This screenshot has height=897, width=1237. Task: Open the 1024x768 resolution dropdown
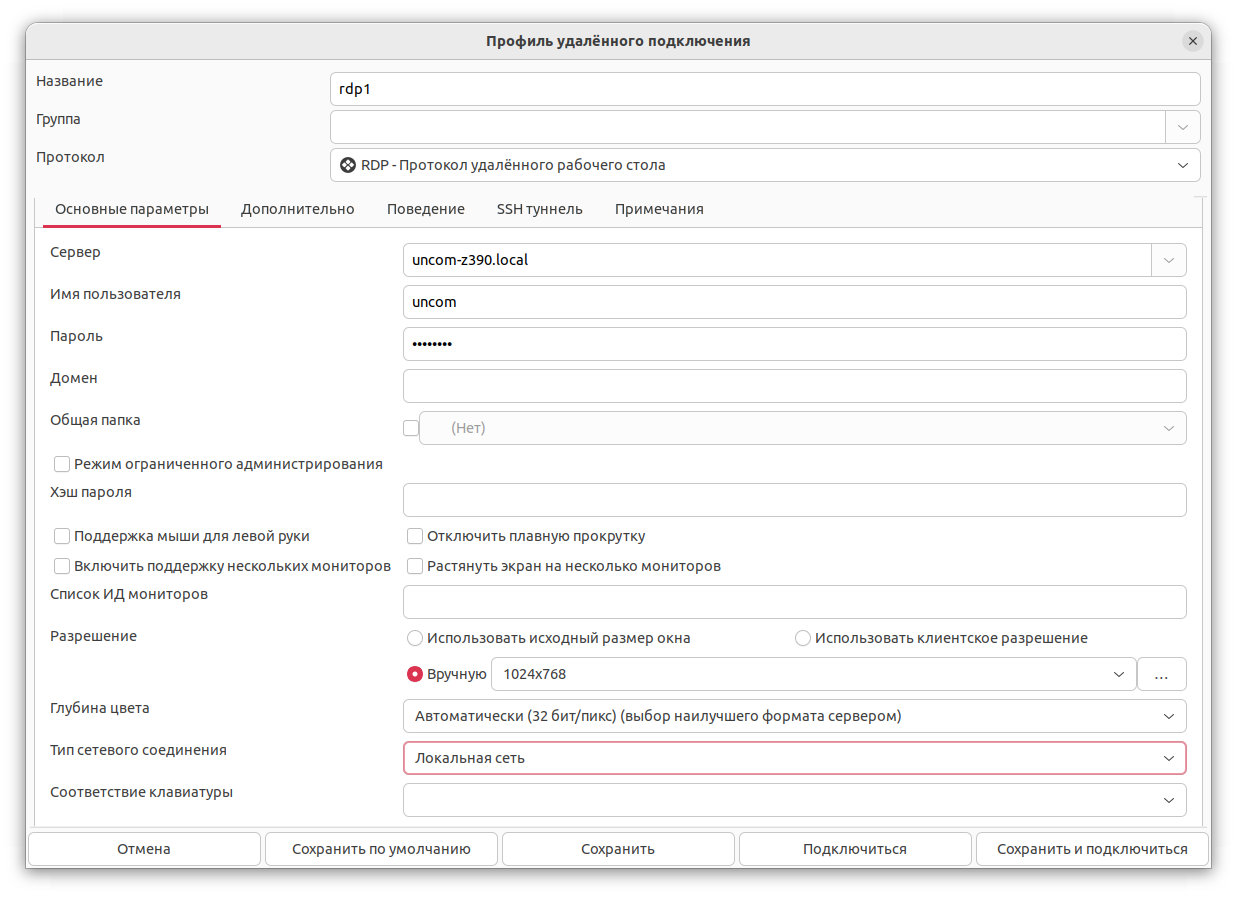tap(814, 674)
